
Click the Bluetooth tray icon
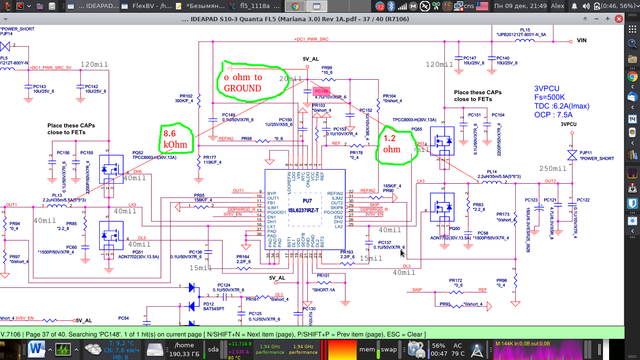(391, 6)
